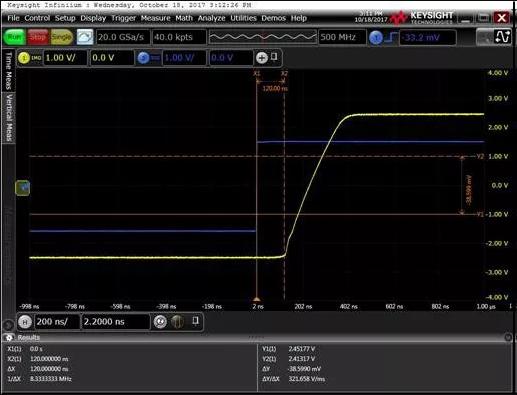Image resolution: width=517 pixels, height=395 pixels.
Task: Click the autoscale waveform icon
Action: coord(85,37)
